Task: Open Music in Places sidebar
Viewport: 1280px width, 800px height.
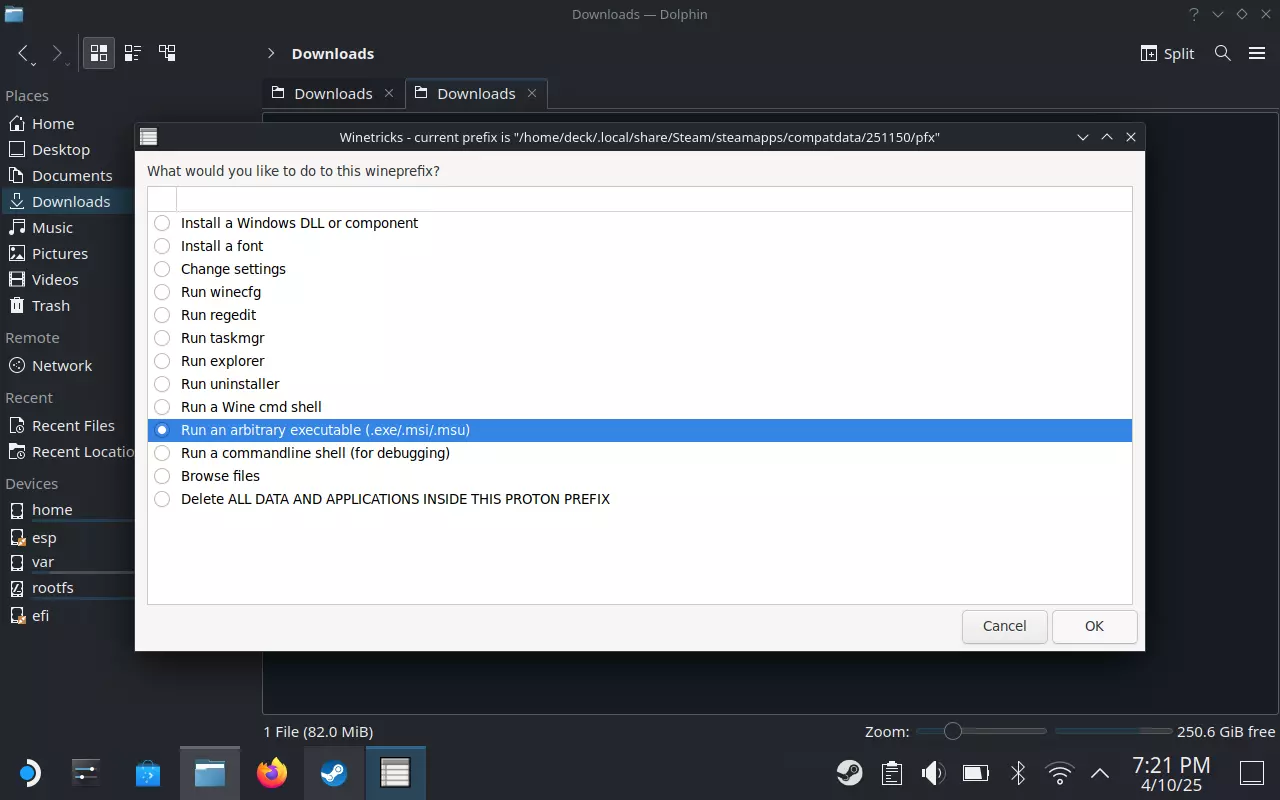Action: click(67, 228)
